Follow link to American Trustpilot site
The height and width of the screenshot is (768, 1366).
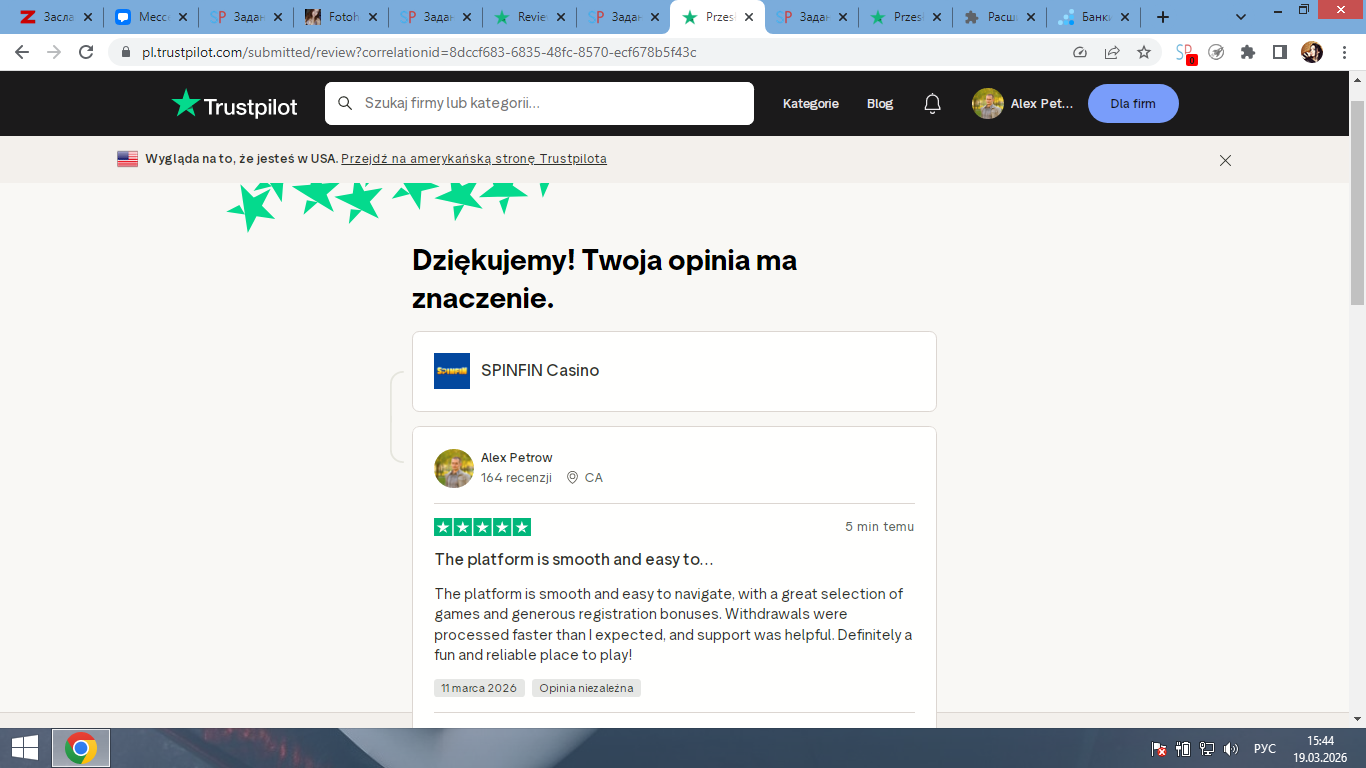(473, 159)
